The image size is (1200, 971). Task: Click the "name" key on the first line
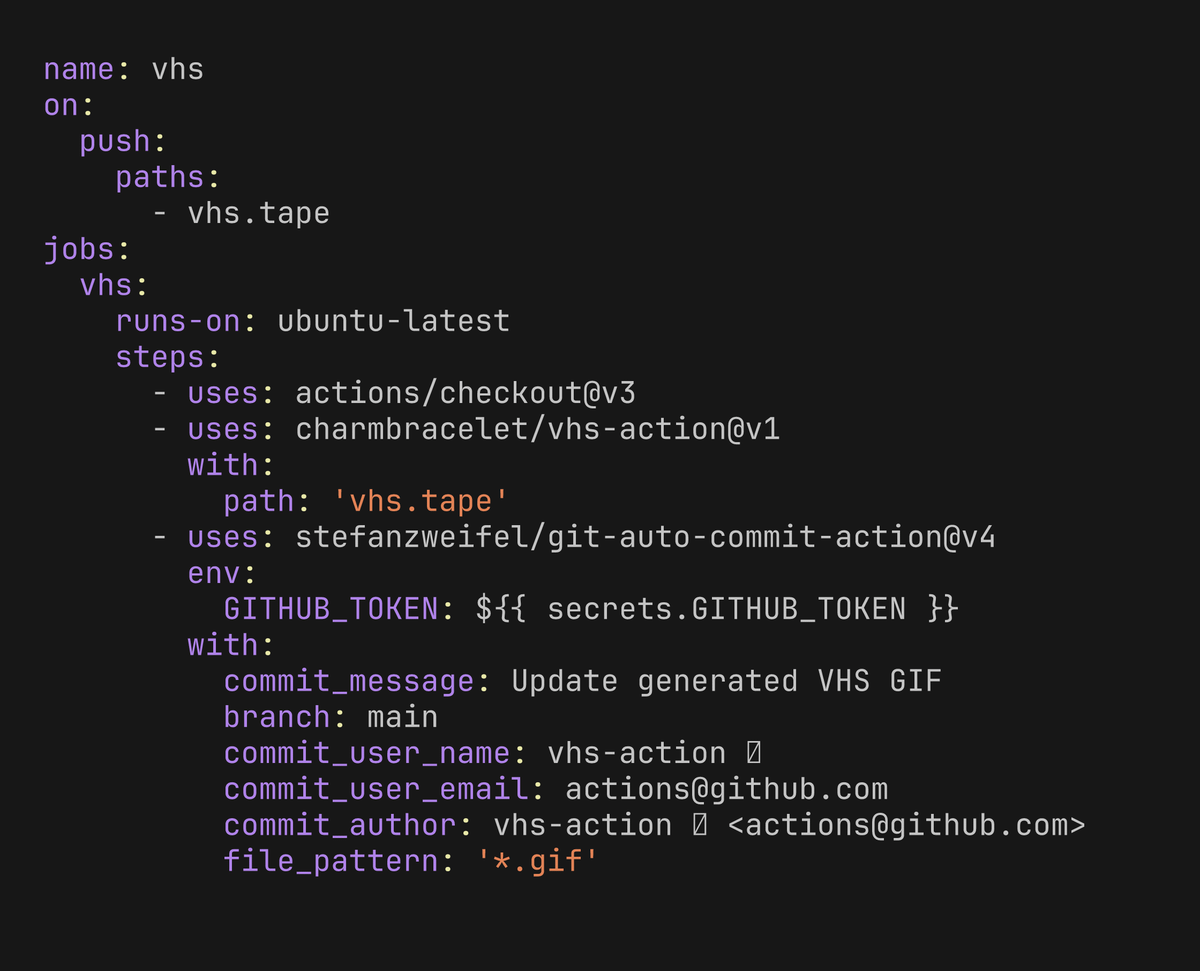pyautogui.click(x=79, y=69)
